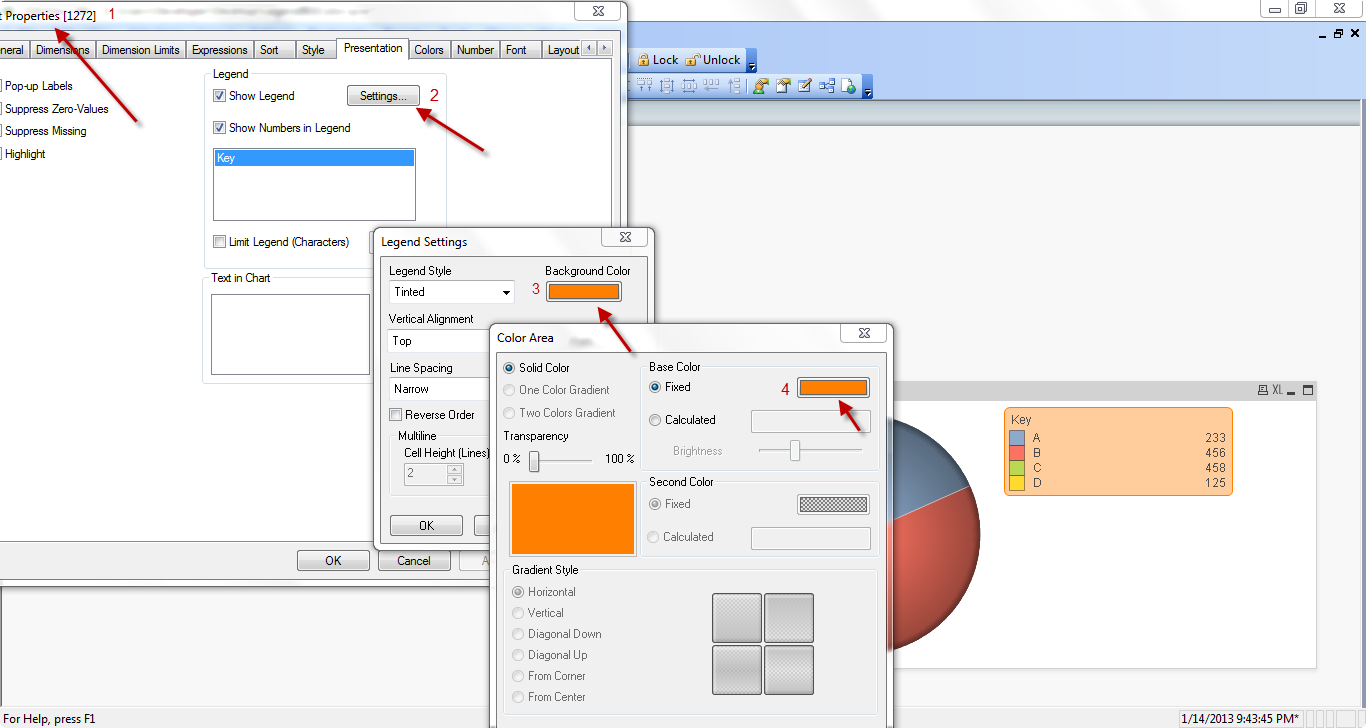Select the Key item in the legend list
The width and height of the screenshot is (1366, 728).
point(314,158)
